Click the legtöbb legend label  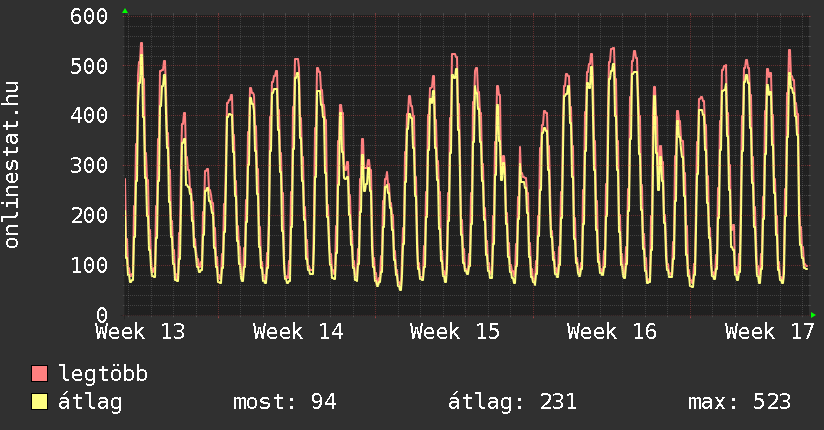tap(103, 375)
